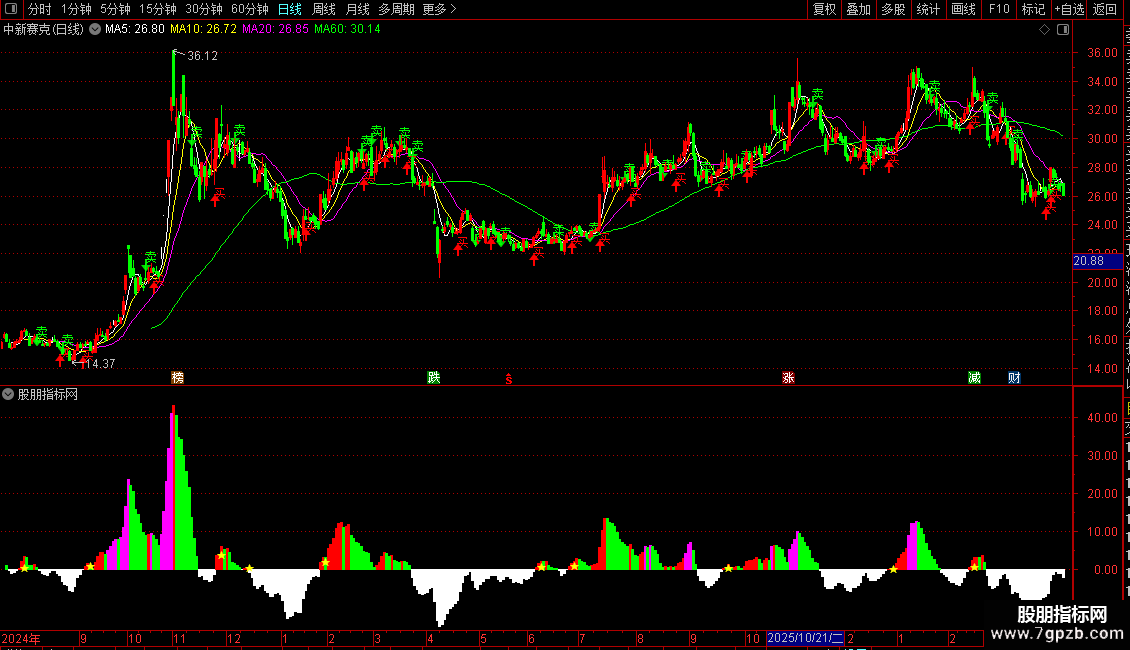Click the green 跌 event marker
This screenshot has height=650, width=1130.
(x=434, y=378)
